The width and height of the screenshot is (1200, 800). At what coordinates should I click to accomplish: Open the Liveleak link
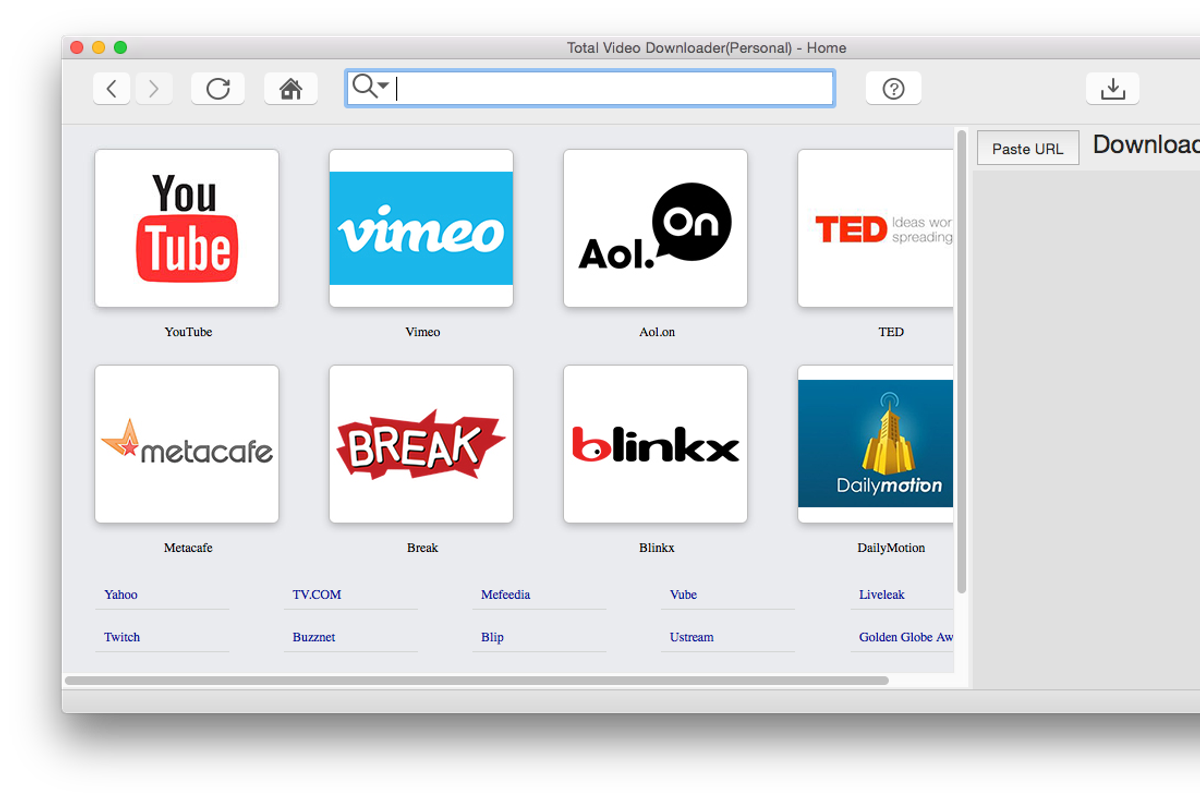(882, 594)
